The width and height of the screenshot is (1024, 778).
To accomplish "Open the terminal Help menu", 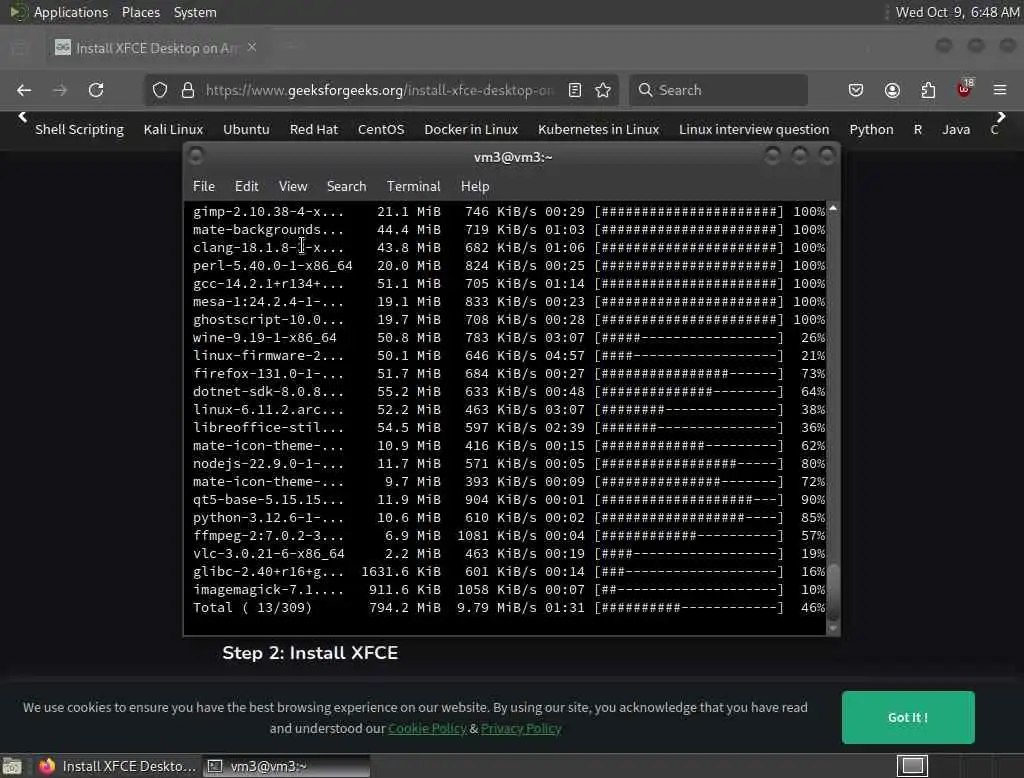I will tap(475, 186).
